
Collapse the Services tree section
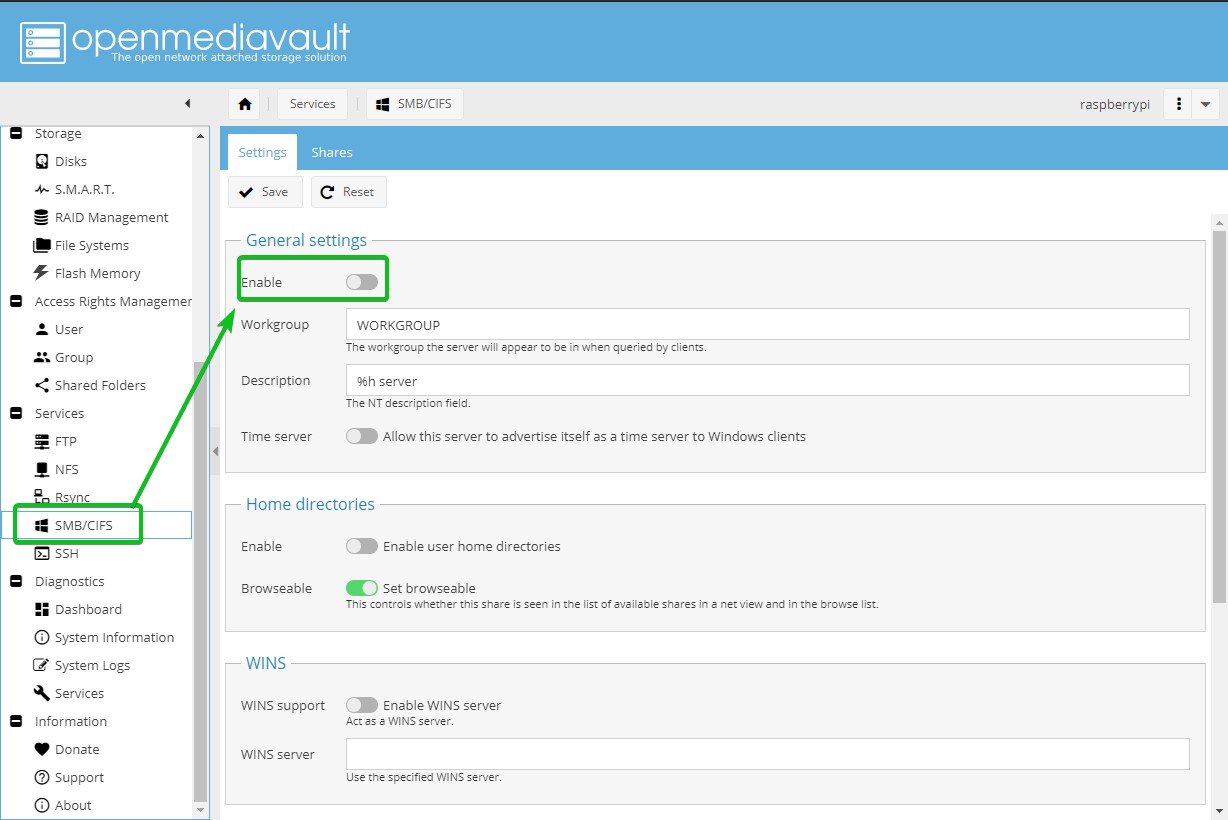click(x=16, y=413)
